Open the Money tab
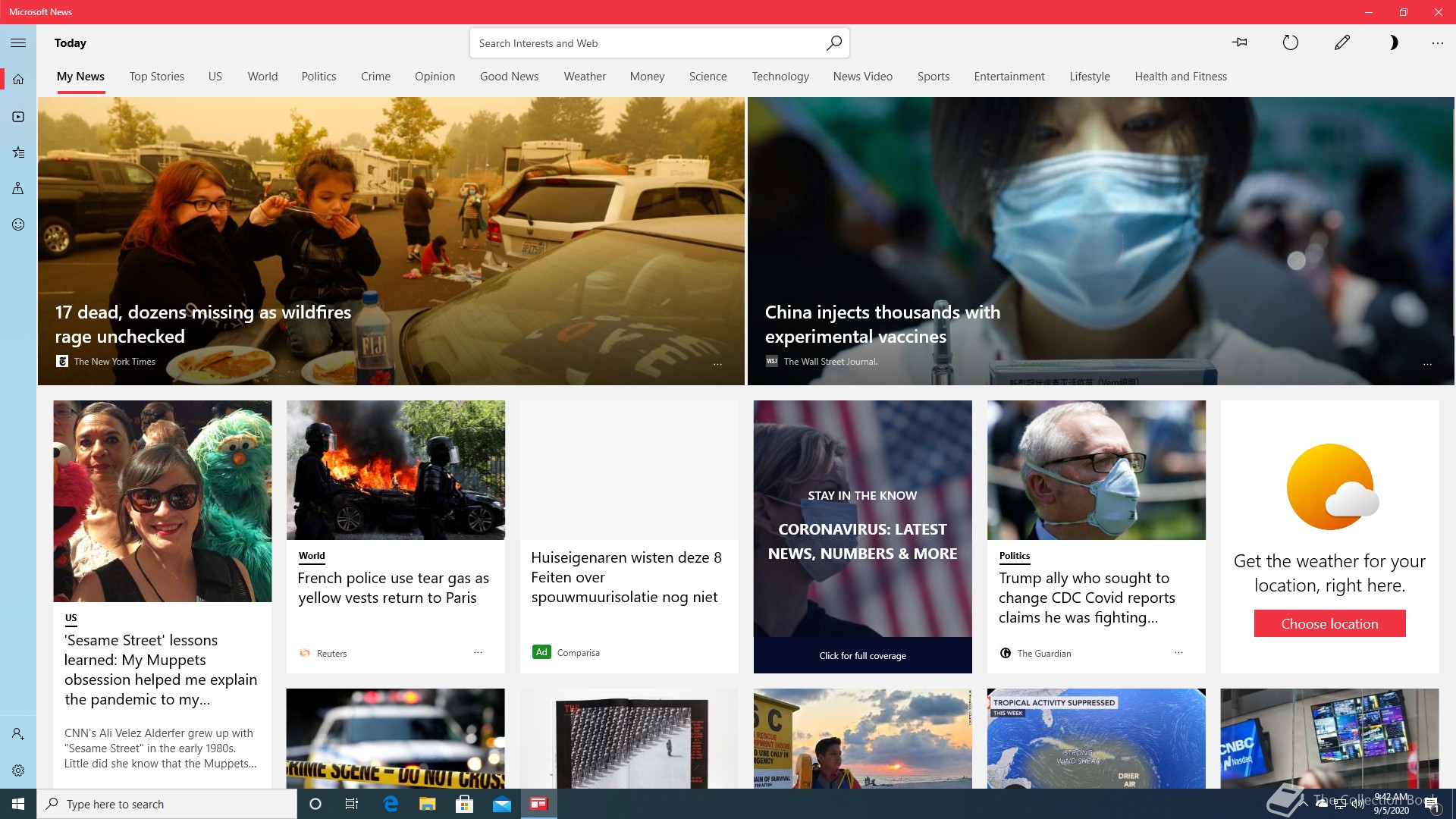Image resolution: width=1456 pixels, height=819 pixels. click(x=647, y=77)
